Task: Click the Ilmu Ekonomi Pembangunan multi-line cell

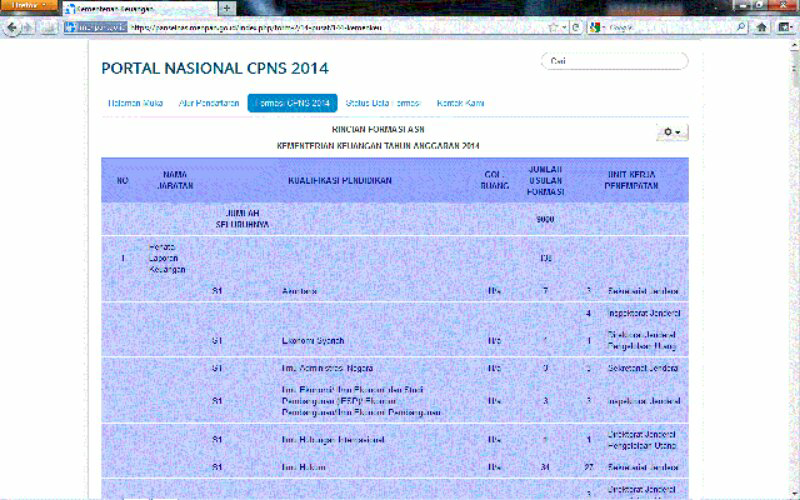Action: [x=361, y=401]
